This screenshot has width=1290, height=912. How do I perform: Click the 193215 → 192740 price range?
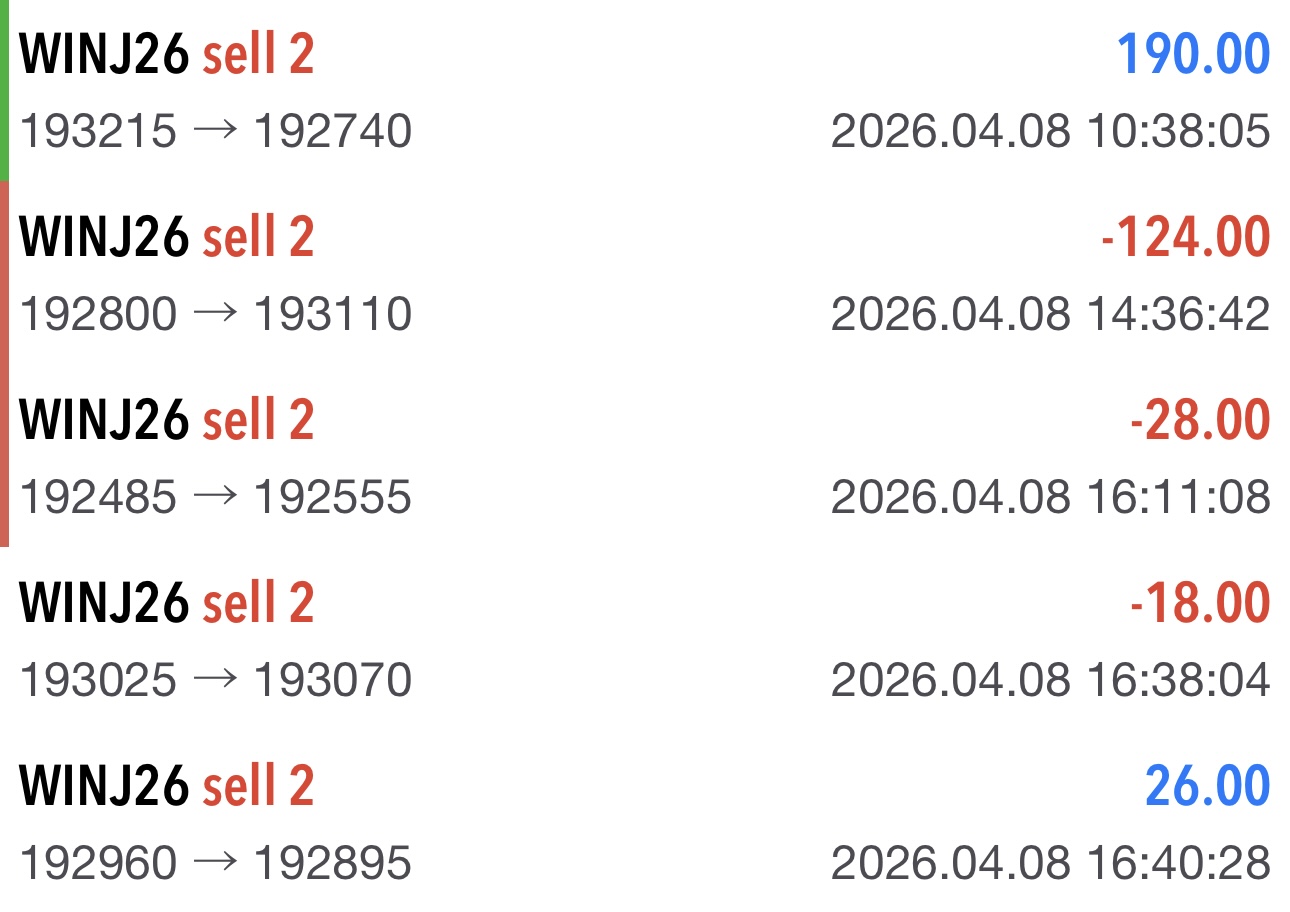tap(216, 132)
